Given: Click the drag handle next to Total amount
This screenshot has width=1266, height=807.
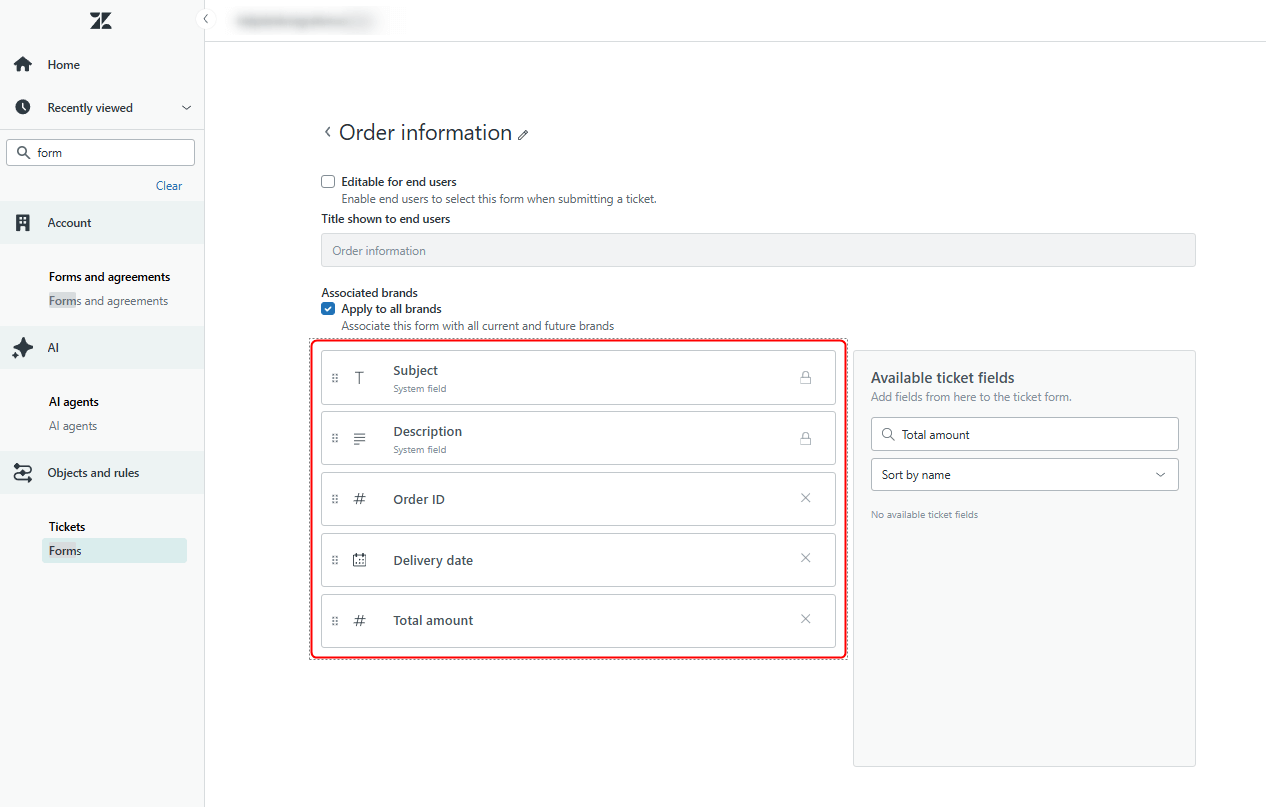Looking at the screenshot, I should point(335,620).
